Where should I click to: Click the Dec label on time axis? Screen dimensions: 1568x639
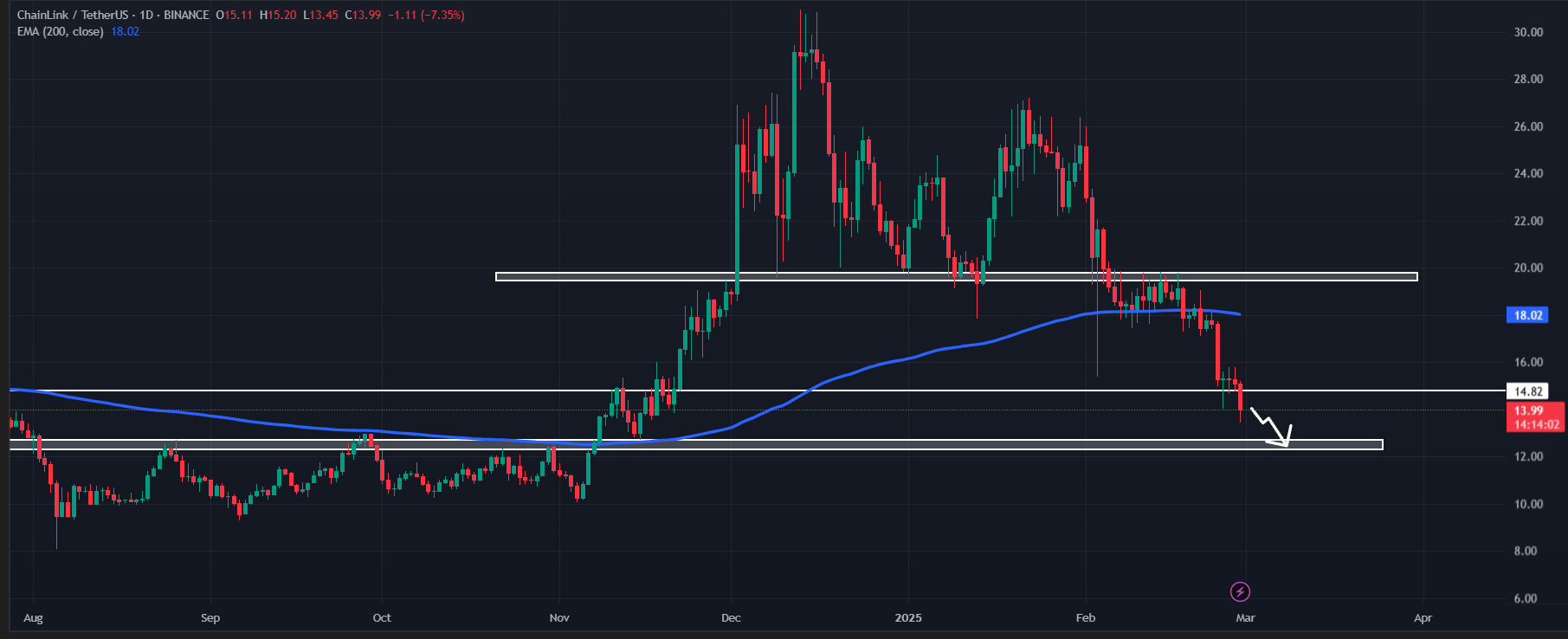(731, 617)
